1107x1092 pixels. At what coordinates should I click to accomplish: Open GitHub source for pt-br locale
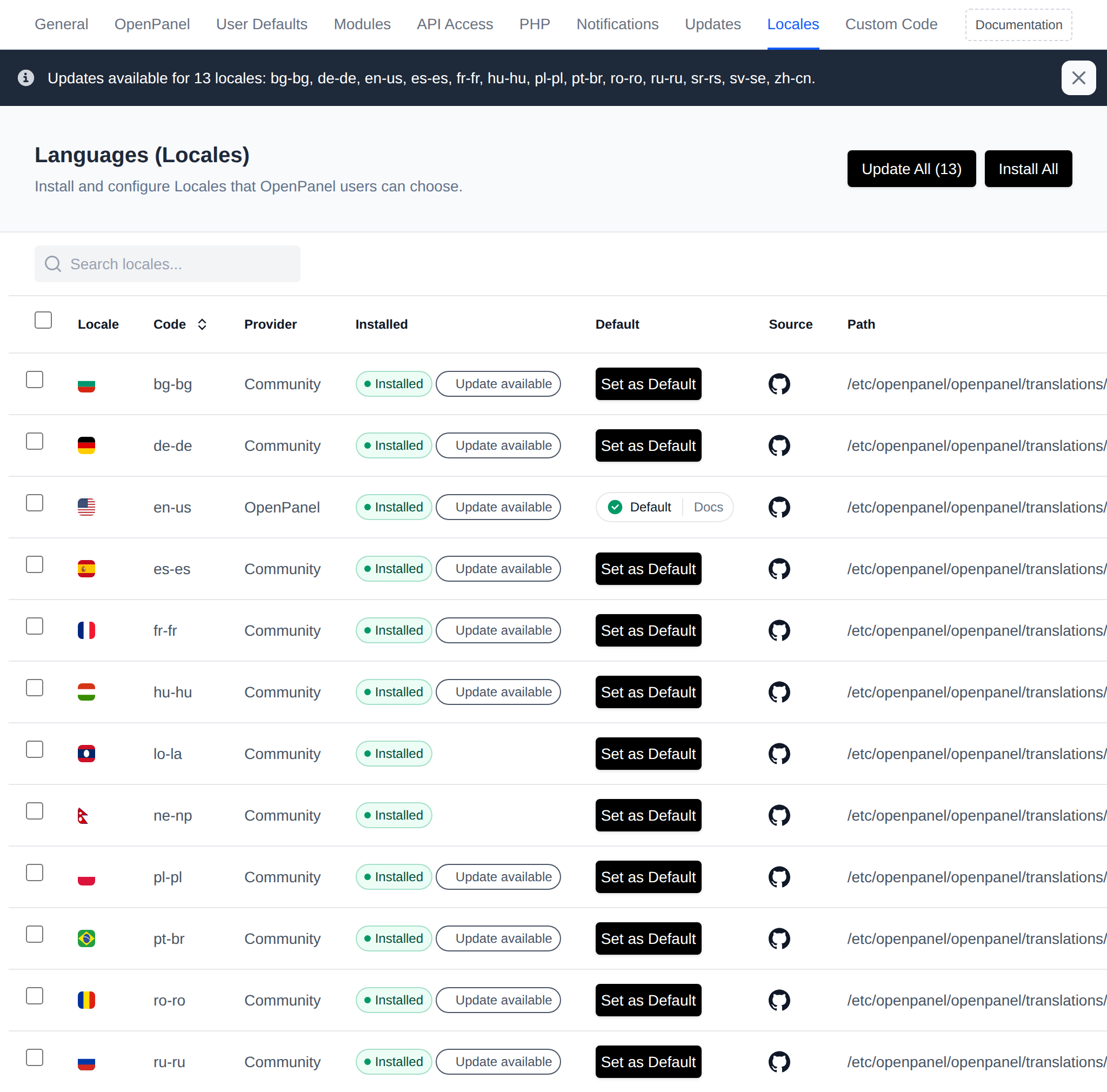(x=779, y=938)
